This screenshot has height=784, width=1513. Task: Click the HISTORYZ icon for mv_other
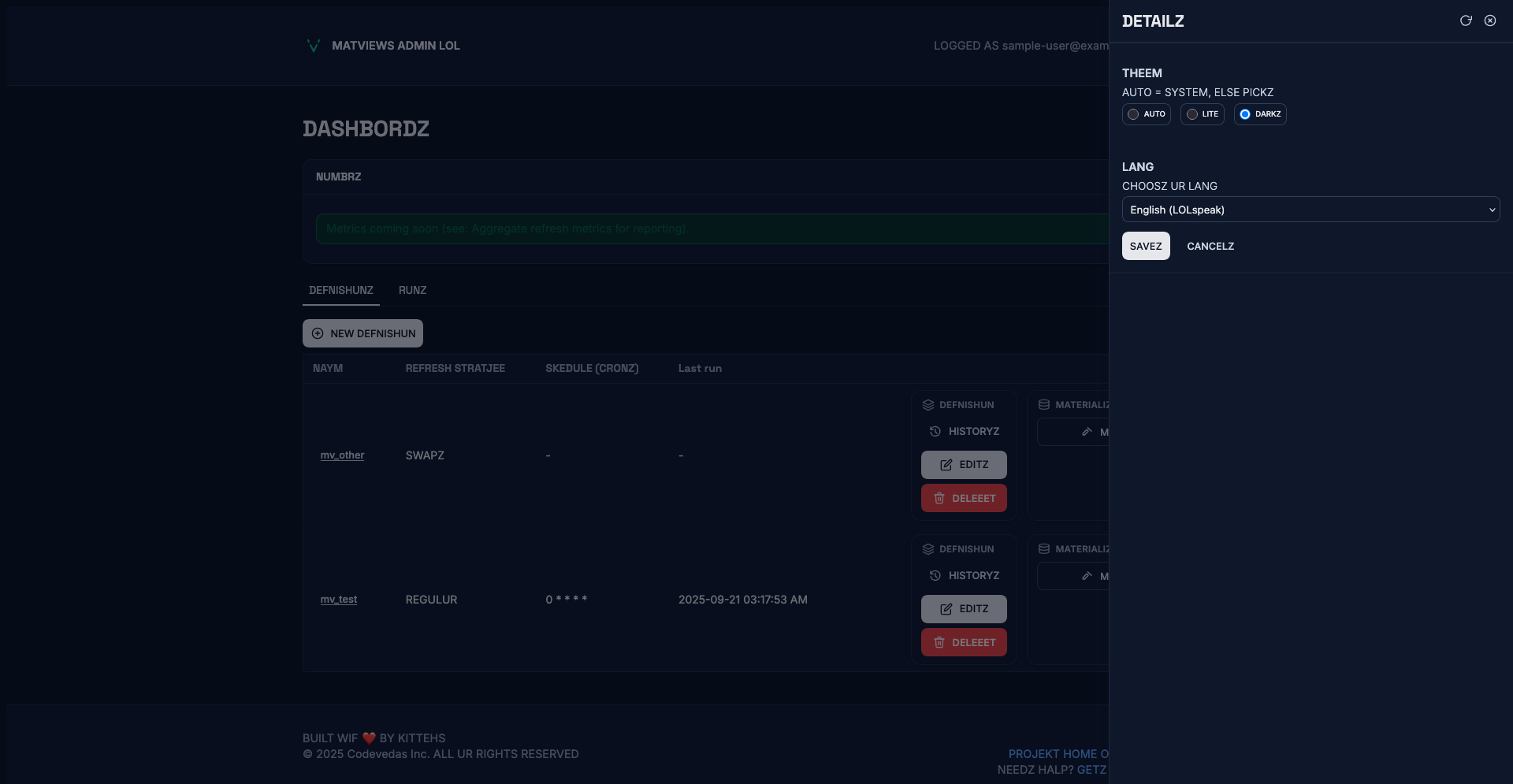coord(935,431)
